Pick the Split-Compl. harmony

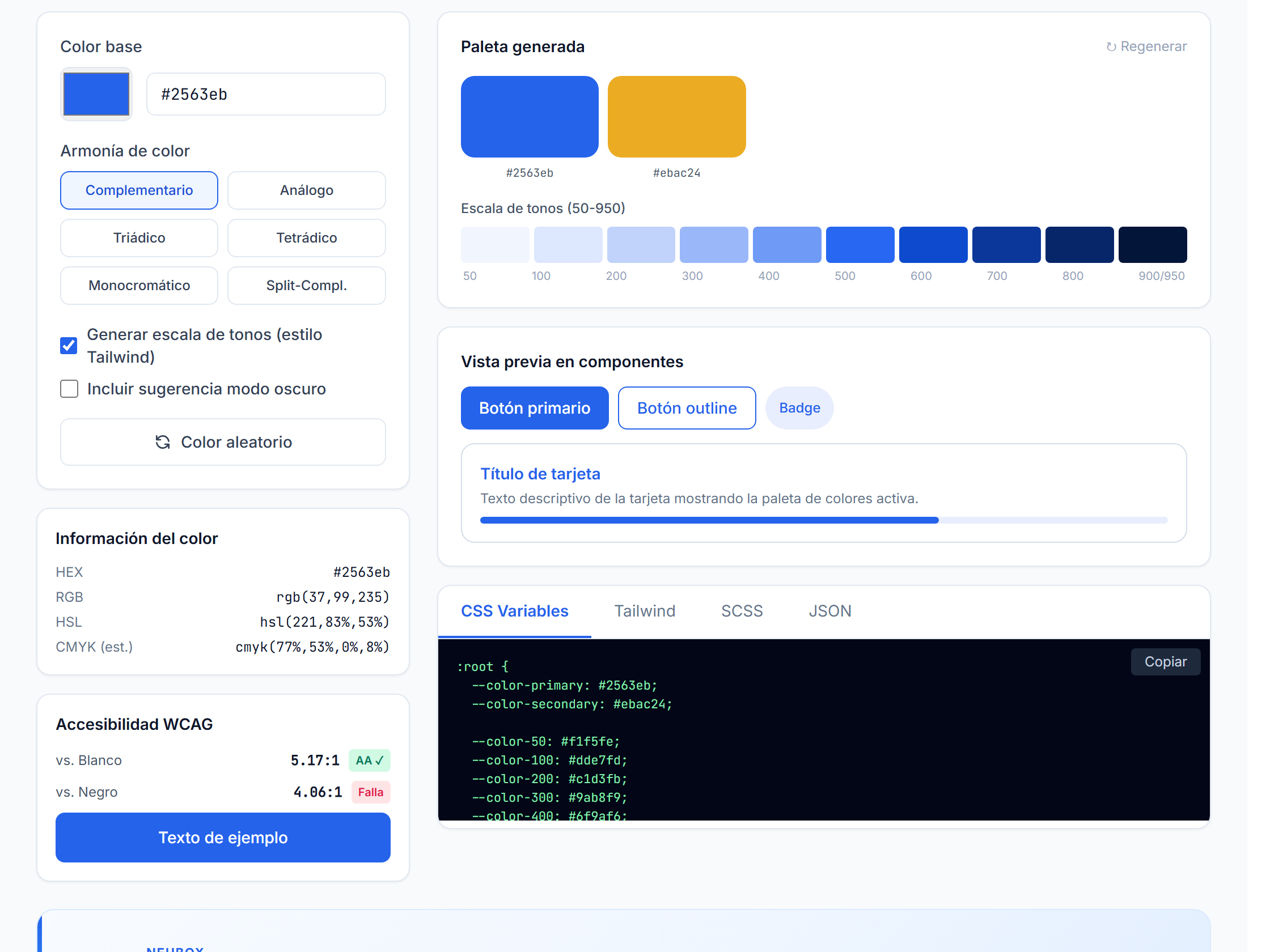[307, 285]
